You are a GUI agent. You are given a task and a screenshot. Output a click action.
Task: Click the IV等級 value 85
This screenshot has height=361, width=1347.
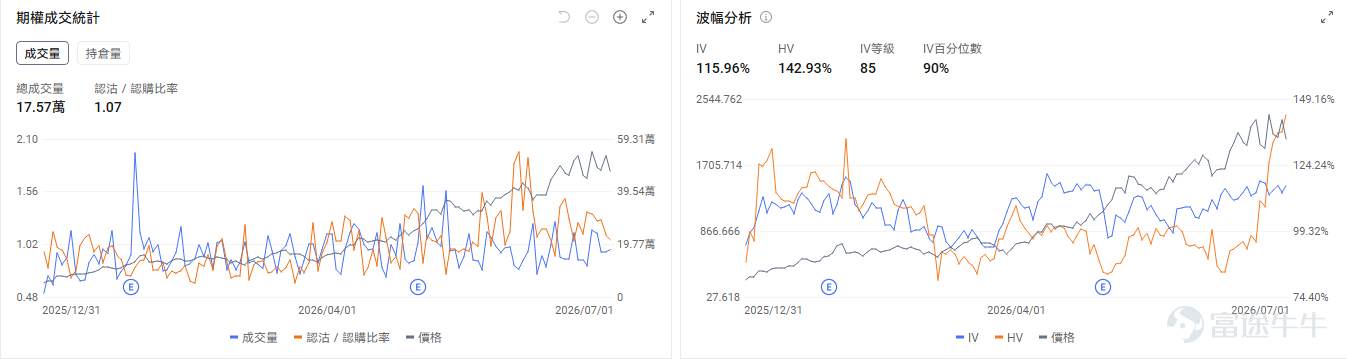point(868,68)
